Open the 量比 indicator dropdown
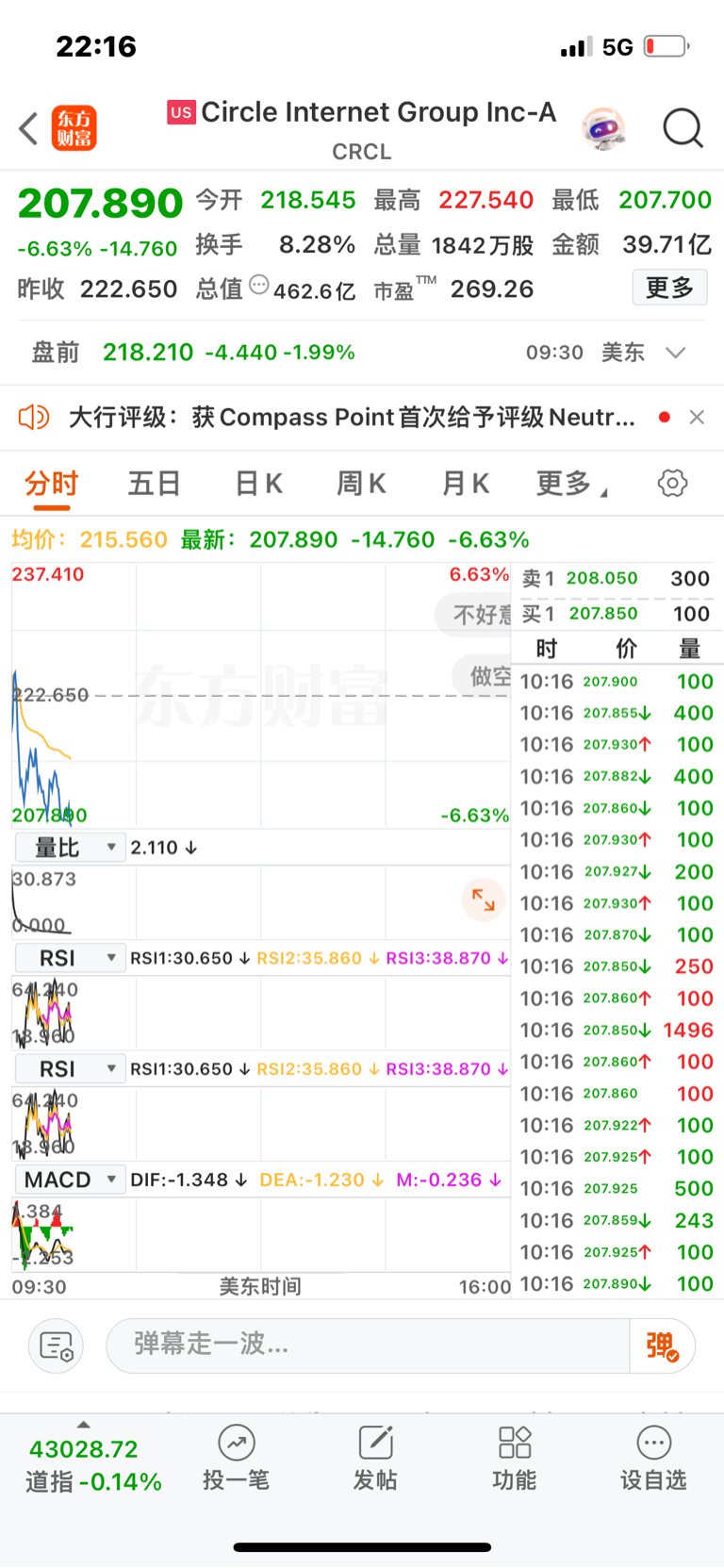This screenshot has width=724, height=1568. coord(71,847)
